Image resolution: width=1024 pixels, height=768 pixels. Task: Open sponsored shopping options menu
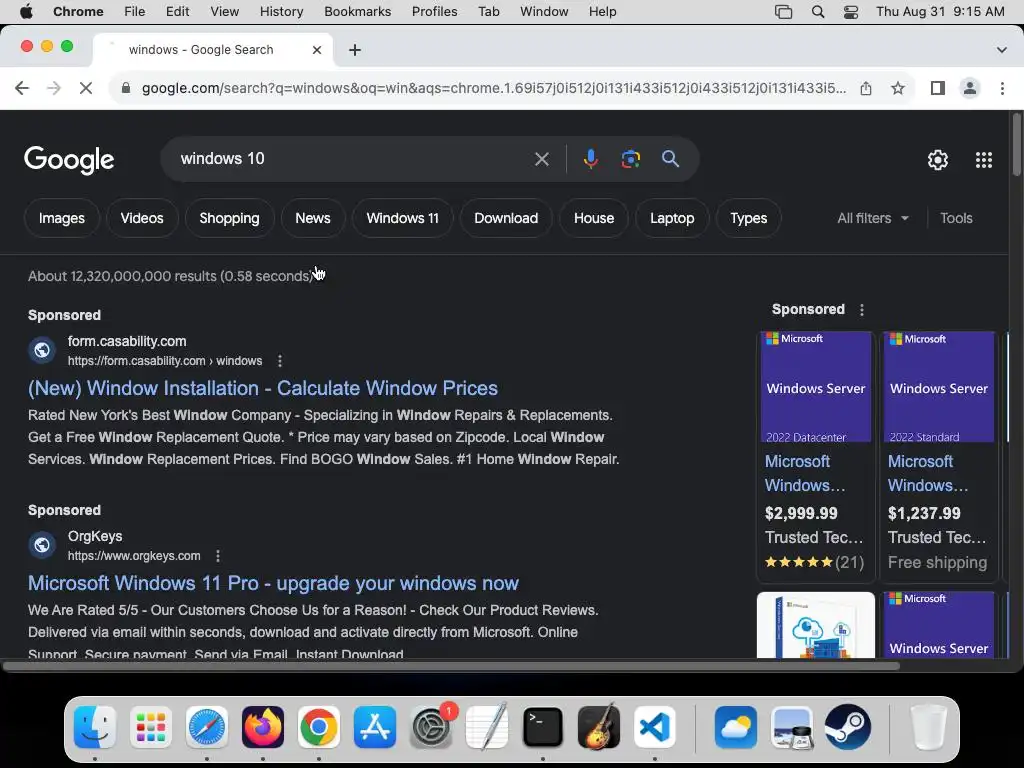click(862, 310)
